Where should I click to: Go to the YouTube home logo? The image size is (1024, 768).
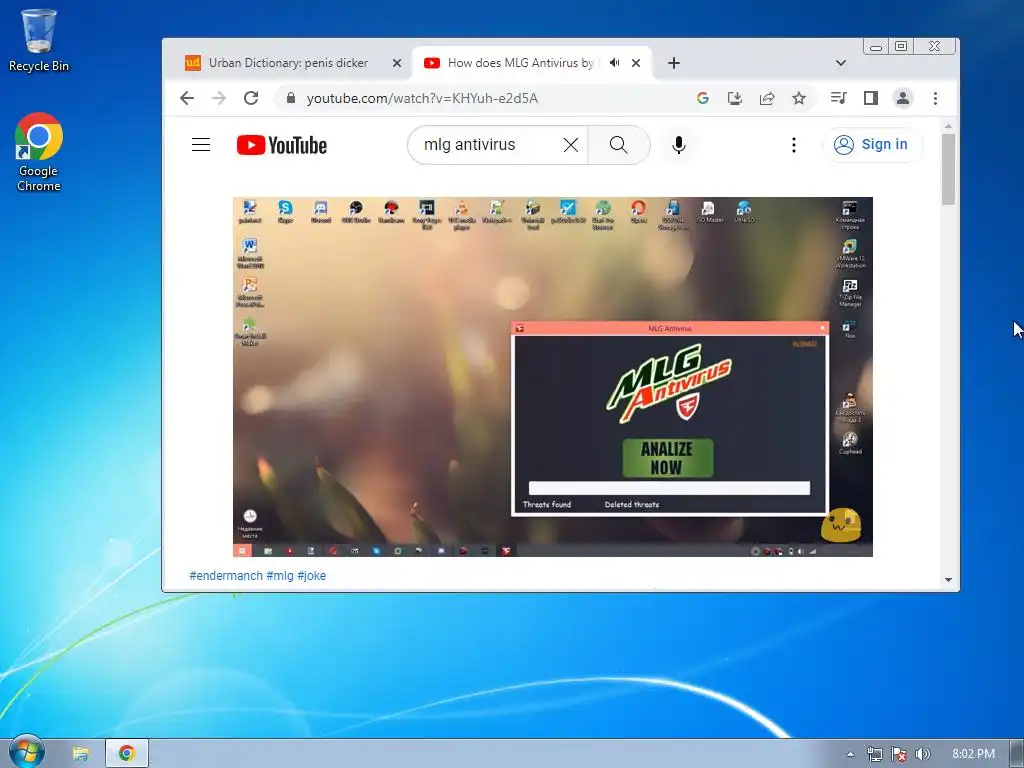[281, 145]
